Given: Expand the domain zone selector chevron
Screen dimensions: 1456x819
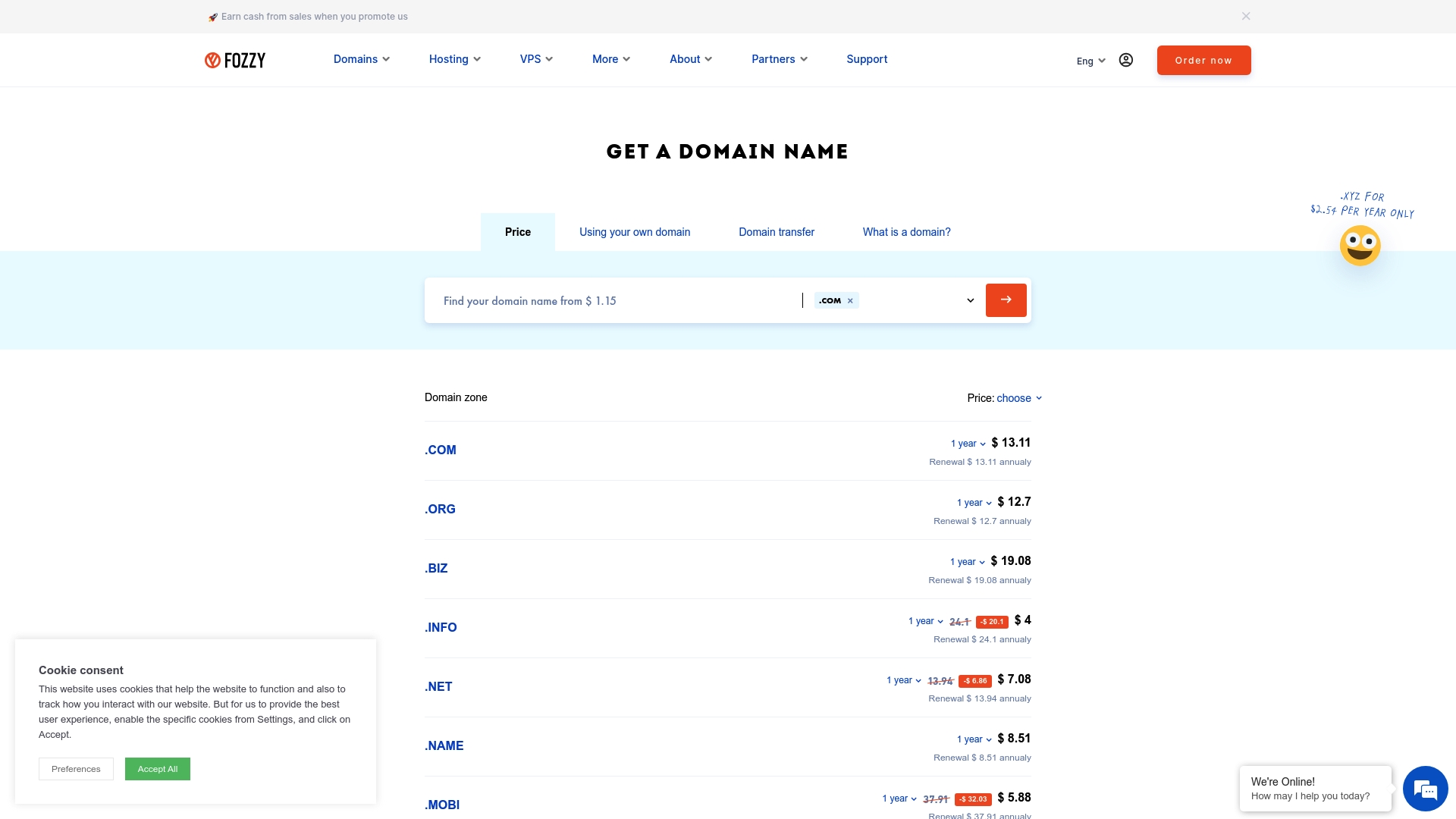Looking at the screenshot, I should (x=970, y=300).
